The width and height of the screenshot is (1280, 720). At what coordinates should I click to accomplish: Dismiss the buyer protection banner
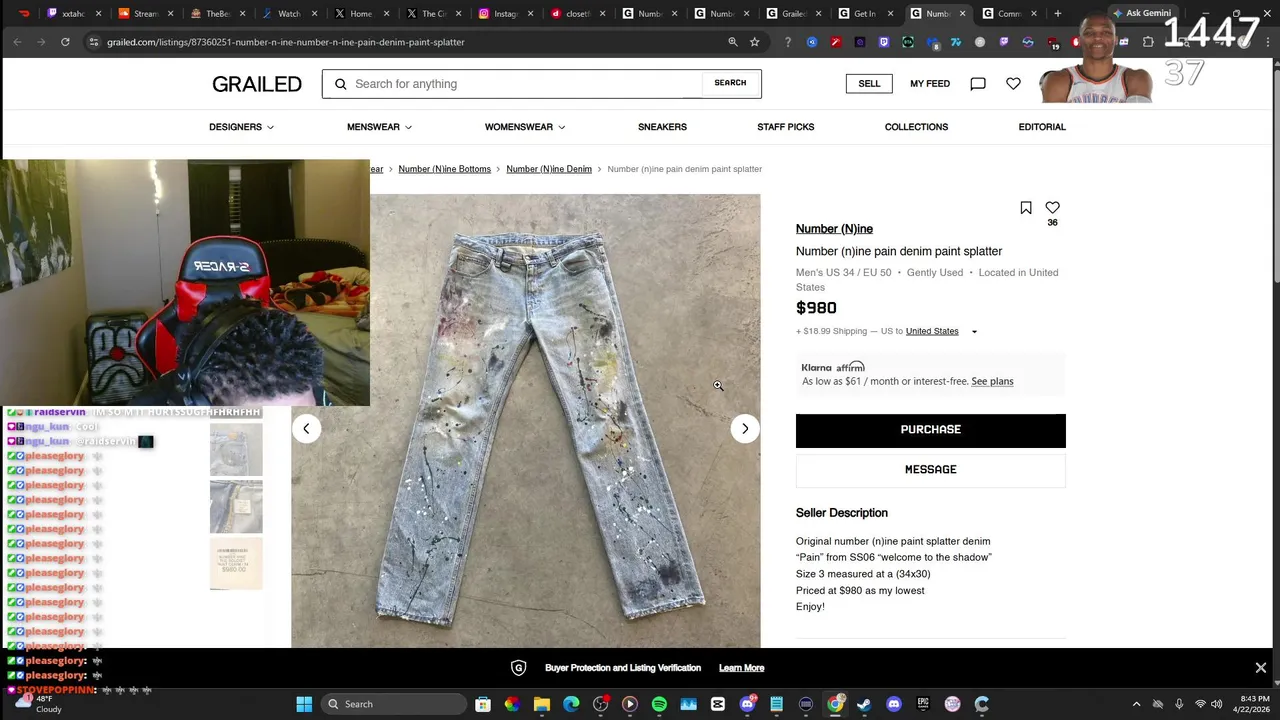click(1260, 668)
